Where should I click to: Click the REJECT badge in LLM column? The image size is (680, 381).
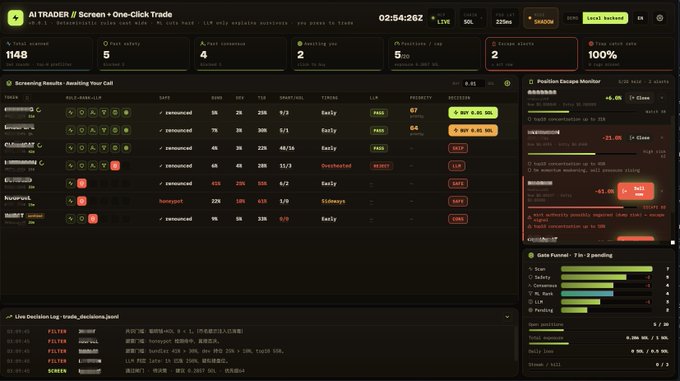(x=381, y=166)
